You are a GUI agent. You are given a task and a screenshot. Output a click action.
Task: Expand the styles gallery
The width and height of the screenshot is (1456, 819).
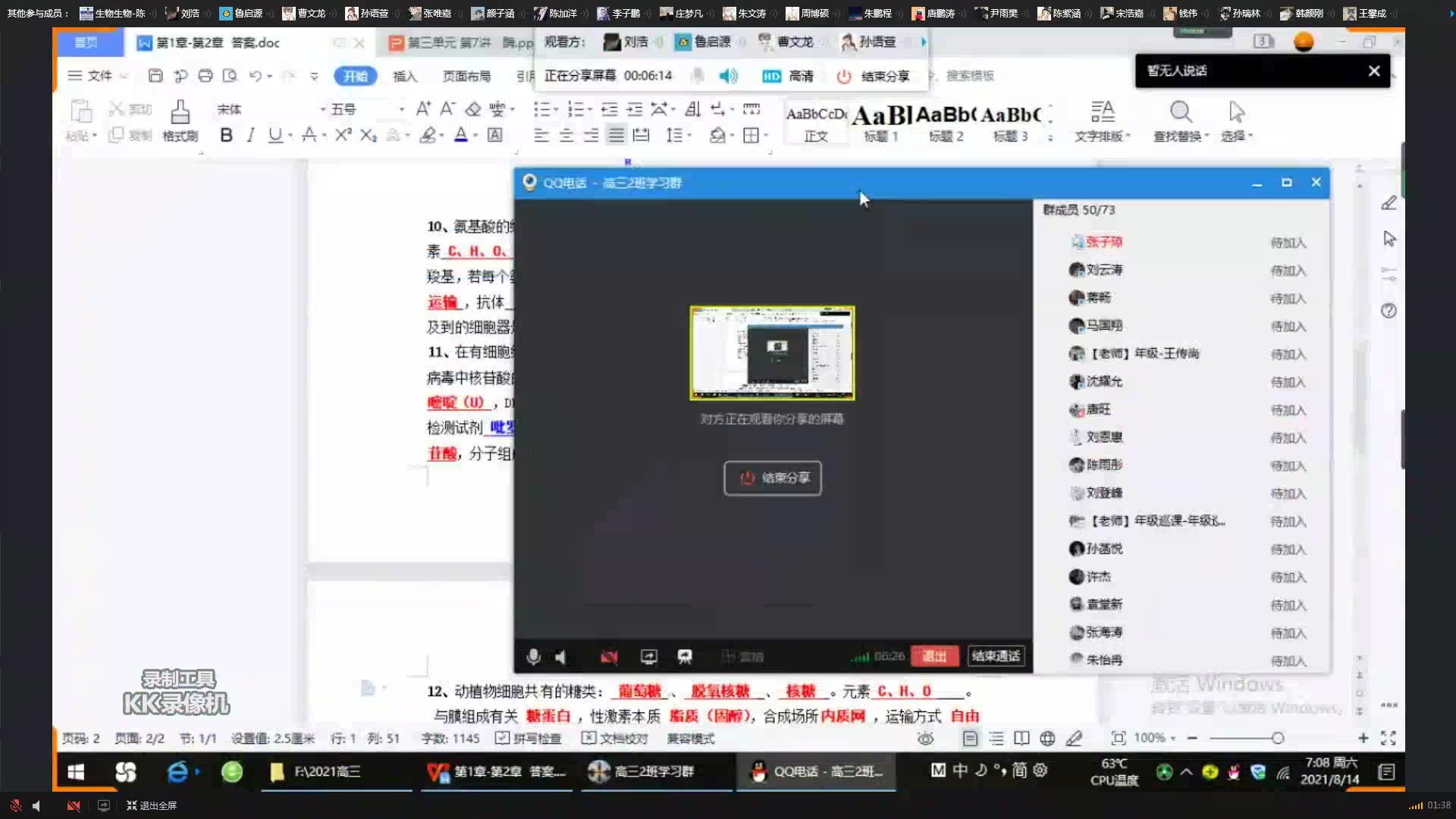click(1050, 137)
